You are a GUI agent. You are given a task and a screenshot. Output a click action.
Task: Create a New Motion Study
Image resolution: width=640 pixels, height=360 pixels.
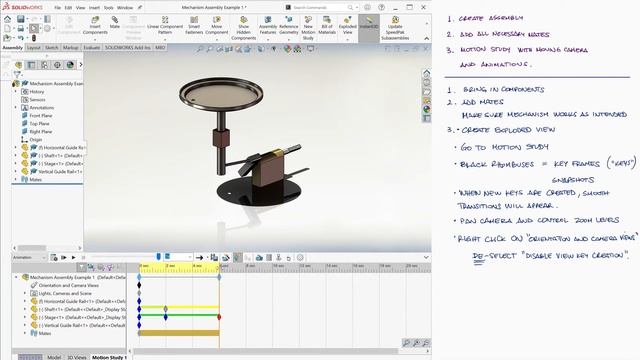pyautogui.click(x=308, y=28)
